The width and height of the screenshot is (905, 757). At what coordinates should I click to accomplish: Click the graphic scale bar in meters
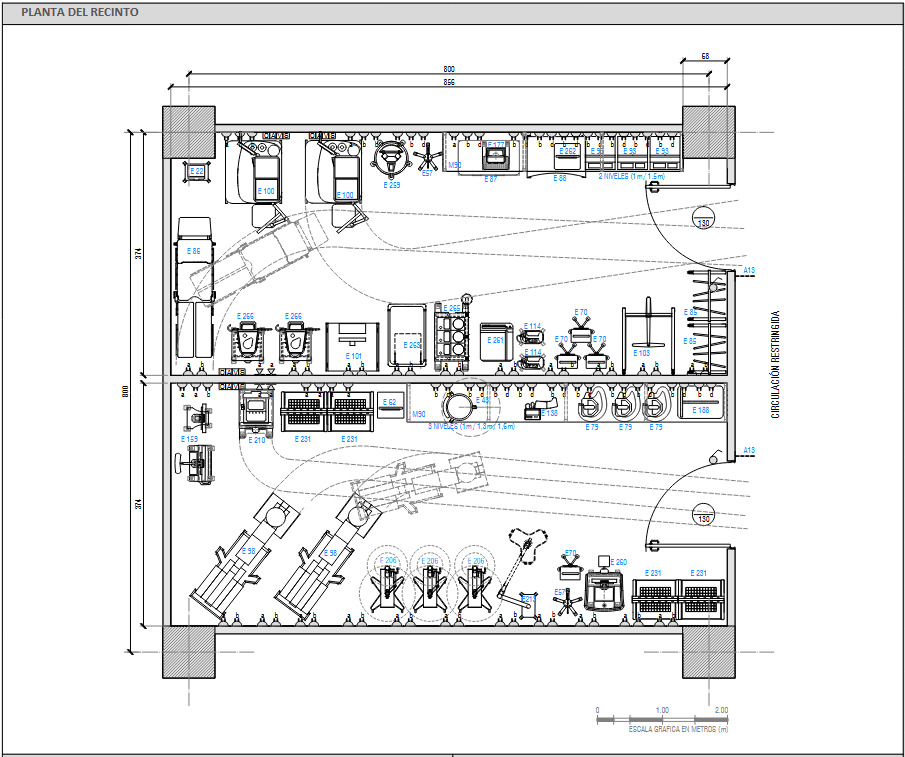[660, 719]
